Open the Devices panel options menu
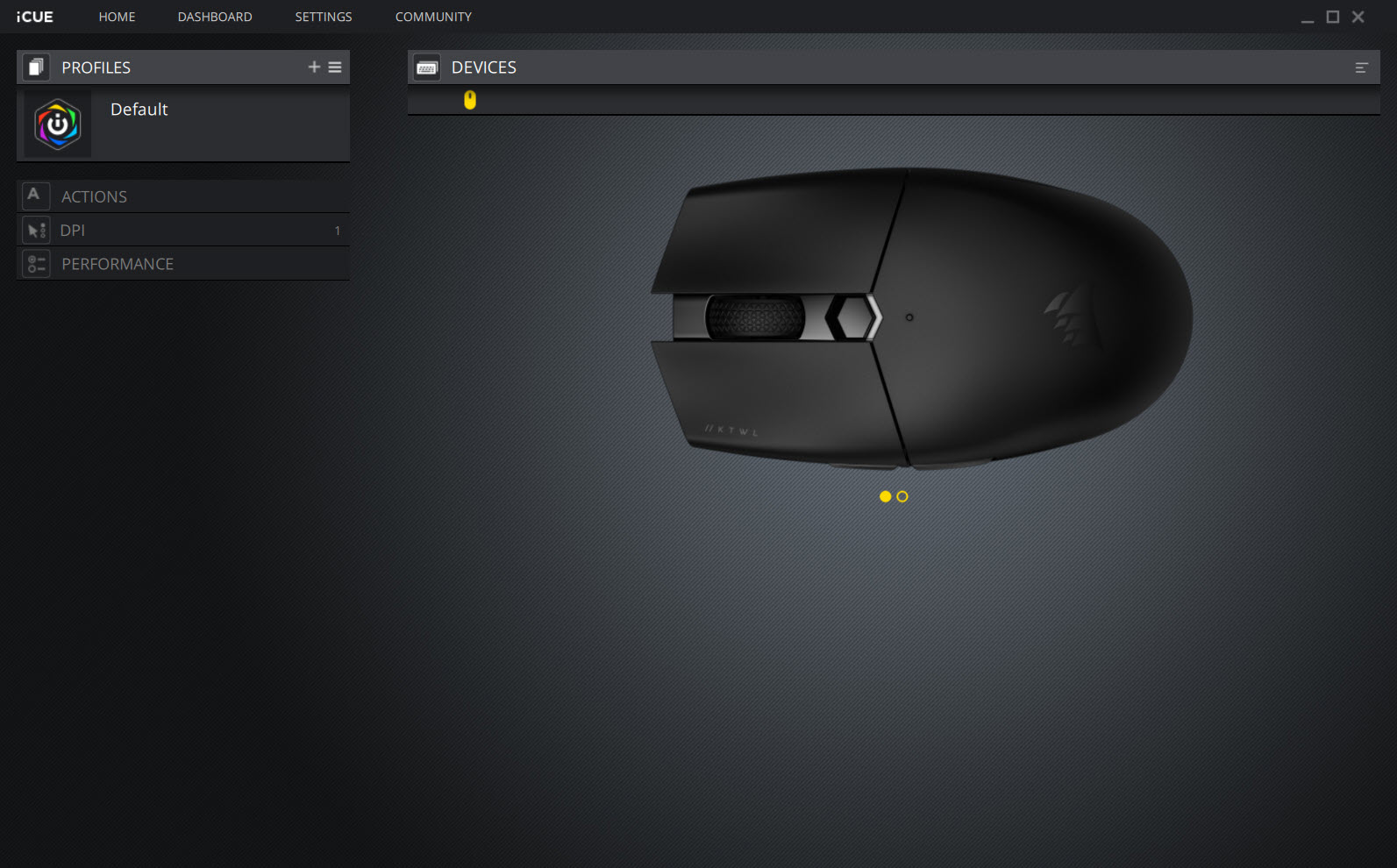Viewport: 1397px width, 868px height. (1361, 68)
